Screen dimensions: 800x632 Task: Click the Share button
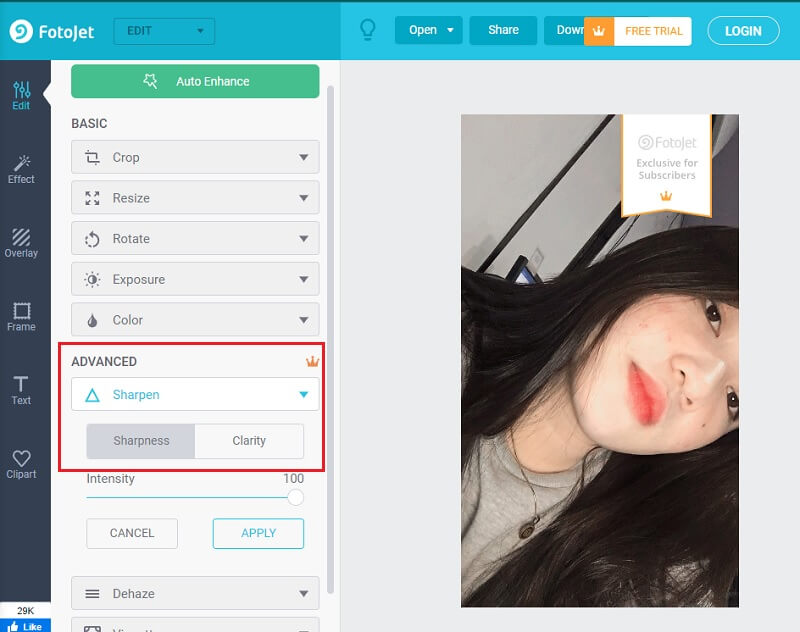pyautogui.click(x=503, y=30)
